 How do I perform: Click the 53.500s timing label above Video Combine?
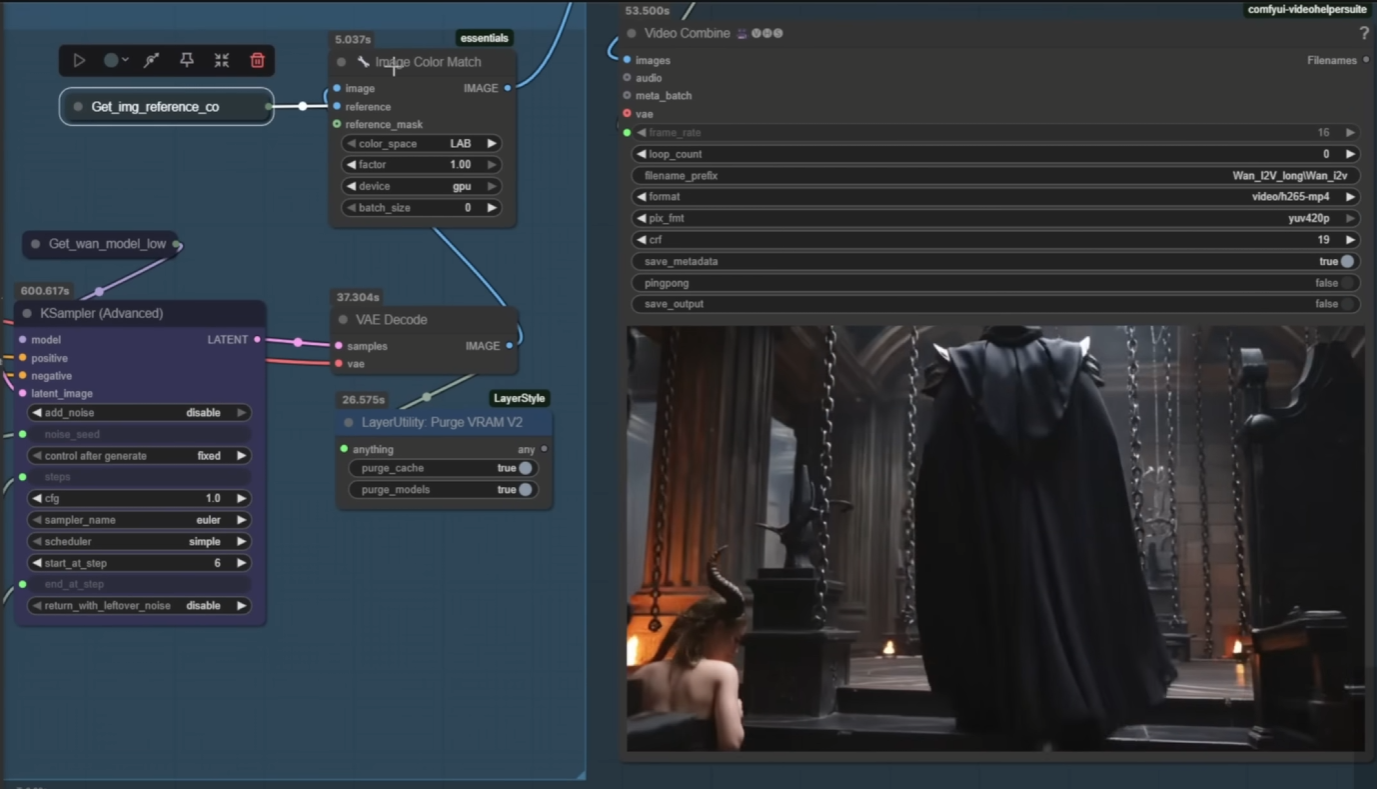pos(647,11)
